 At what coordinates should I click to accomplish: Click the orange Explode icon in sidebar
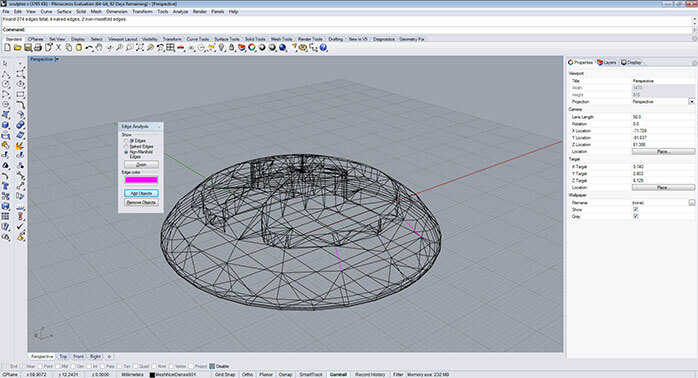(x=20, y=146)
